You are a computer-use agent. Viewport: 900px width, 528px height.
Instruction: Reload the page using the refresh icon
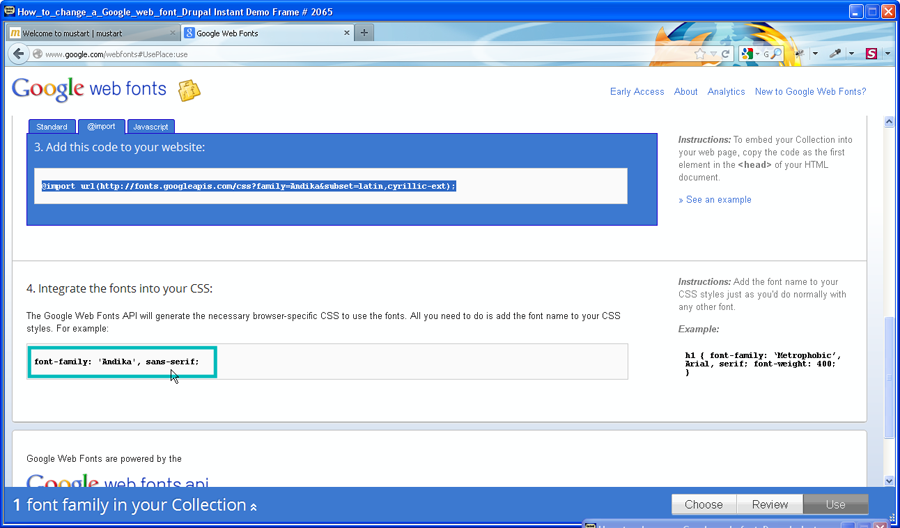pyautogui.click(x=724, y=54)
